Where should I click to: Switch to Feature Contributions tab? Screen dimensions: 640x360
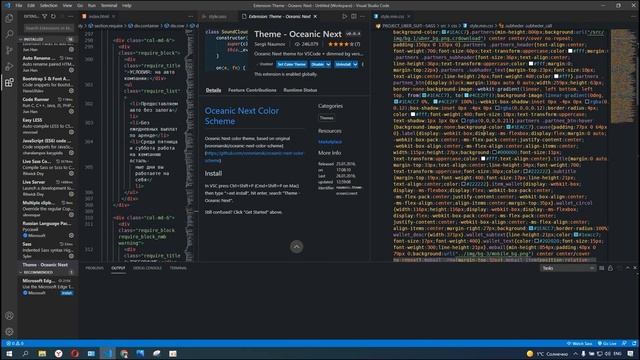(x=252, y=90)
